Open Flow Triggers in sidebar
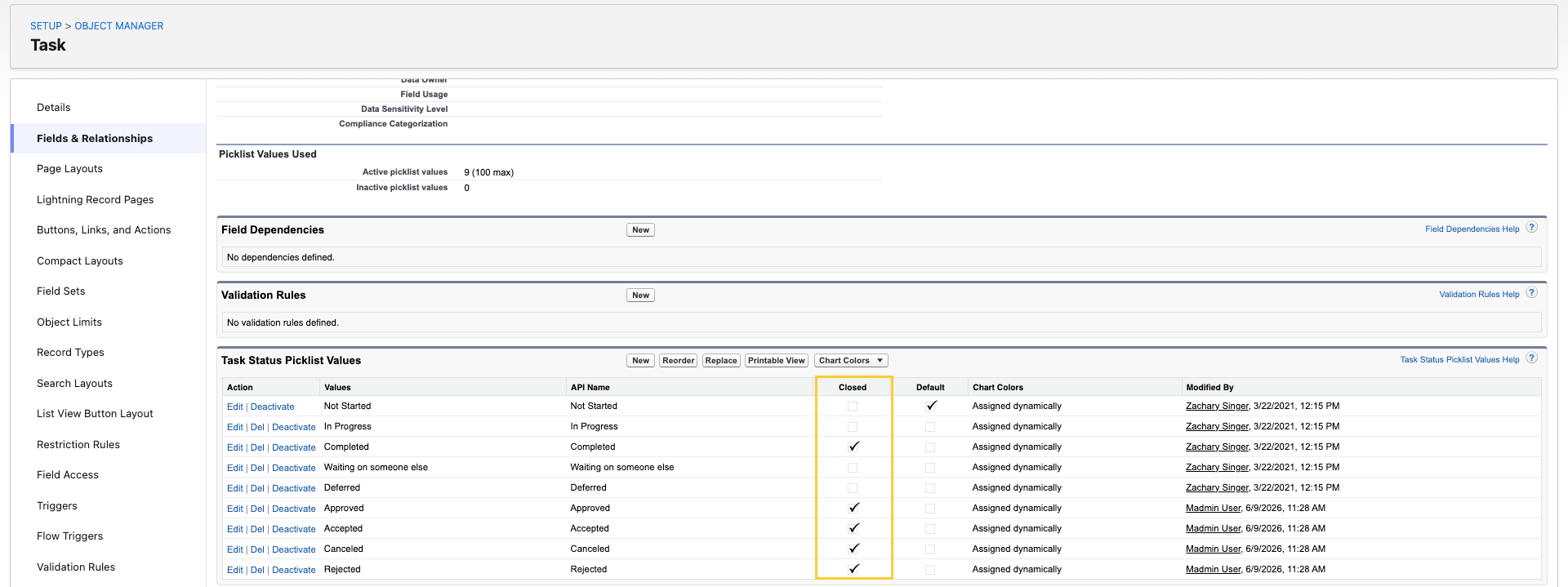This screenshot has width=1568, height=587. click(70, 536)
